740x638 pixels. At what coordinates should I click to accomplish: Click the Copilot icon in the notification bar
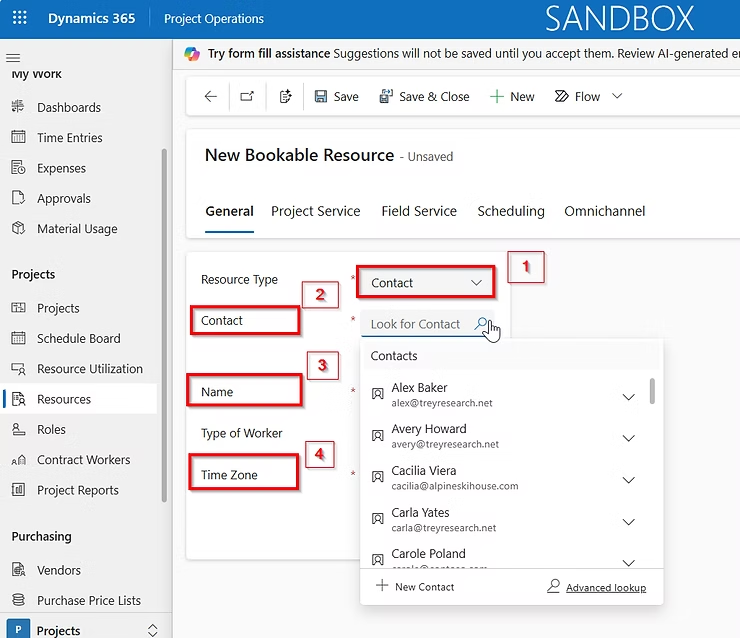point(192,54)
